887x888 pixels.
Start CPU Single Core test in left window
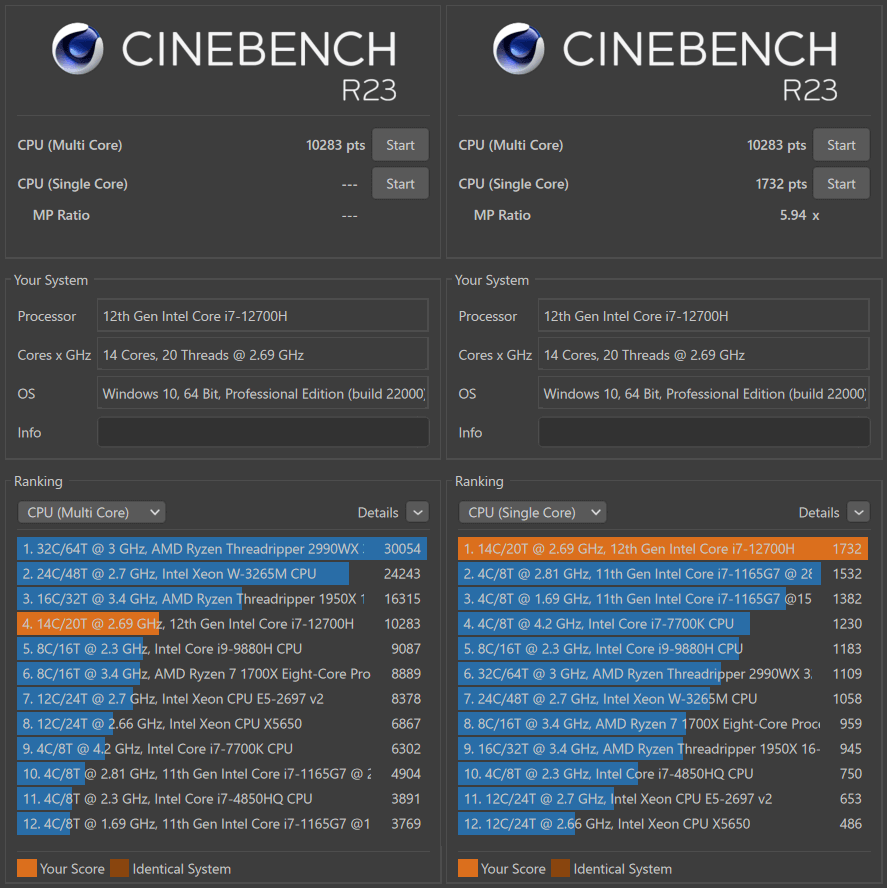(x=400, y=183)
